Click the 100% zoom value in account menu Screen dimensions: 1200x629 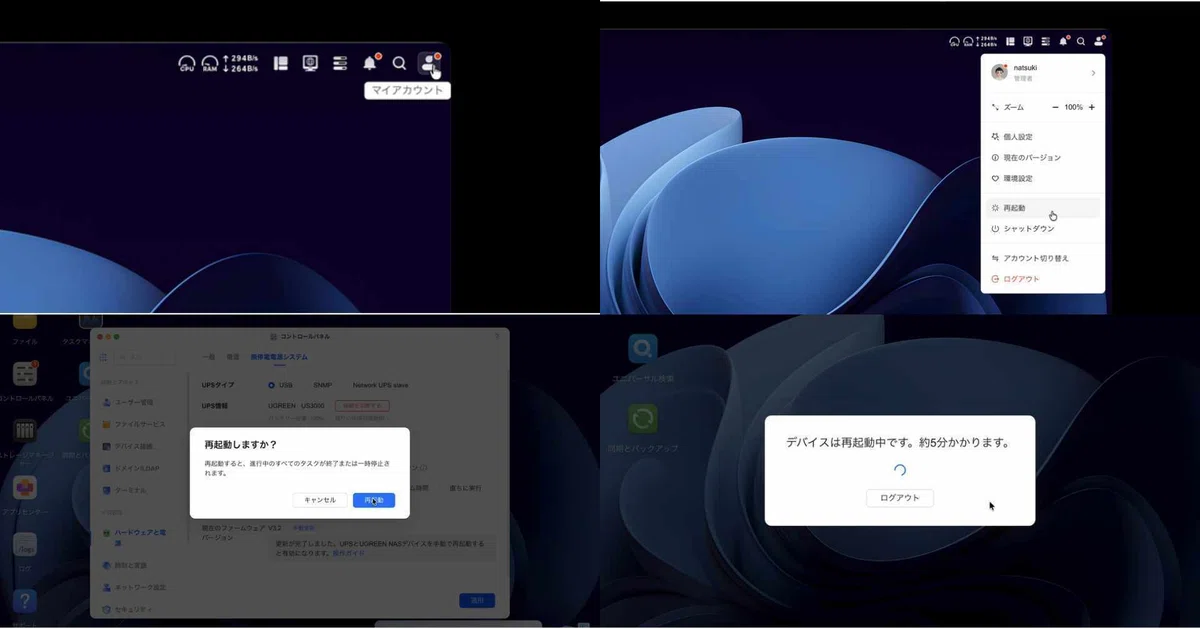pos(1073,107)
